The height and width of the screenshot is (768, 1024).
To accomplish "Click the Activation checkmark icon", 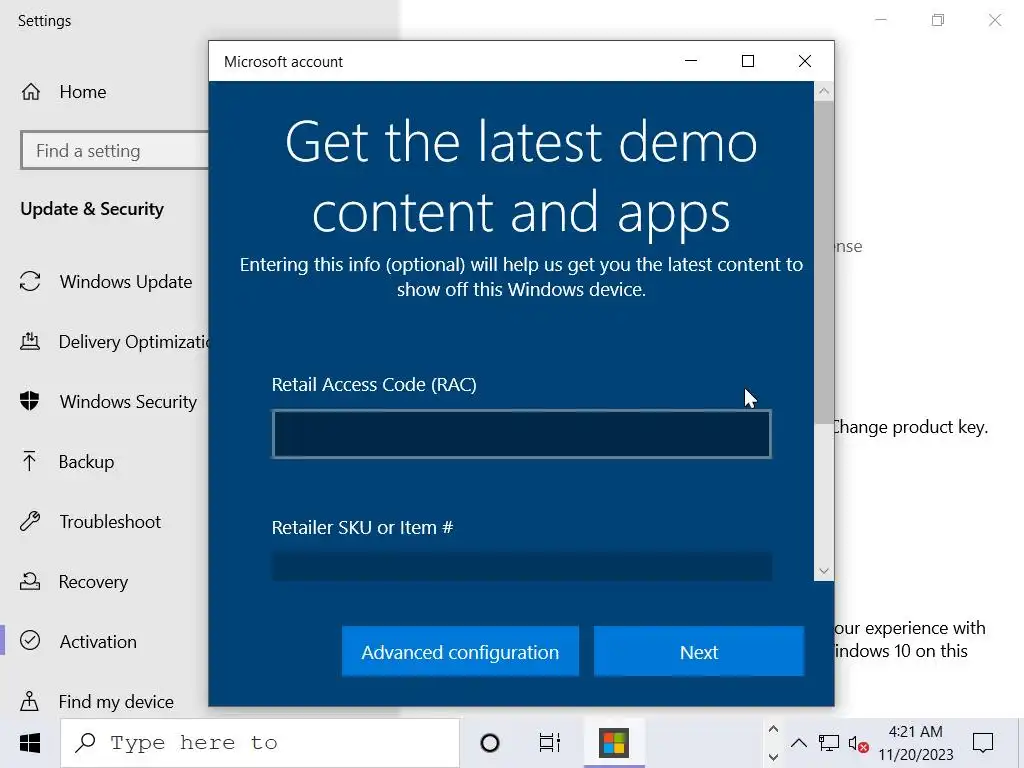I will 30,641.
